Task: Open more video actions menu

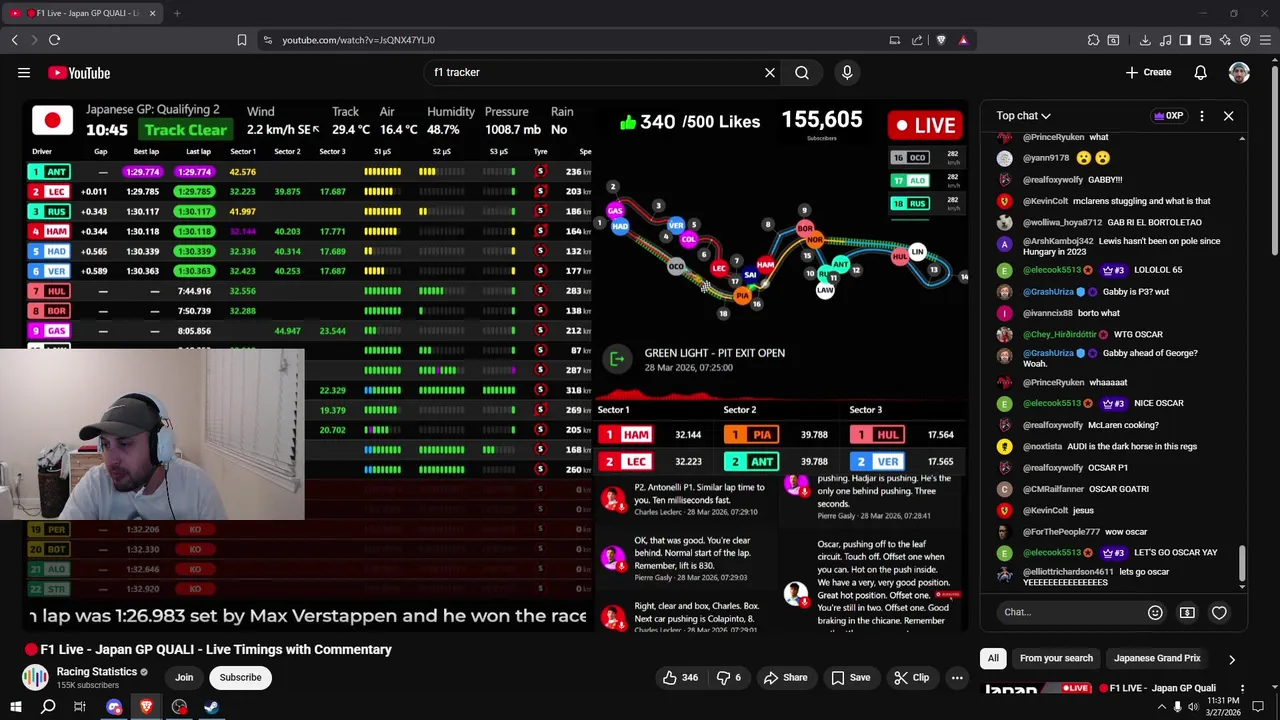Action: click(x=957, y=678)
